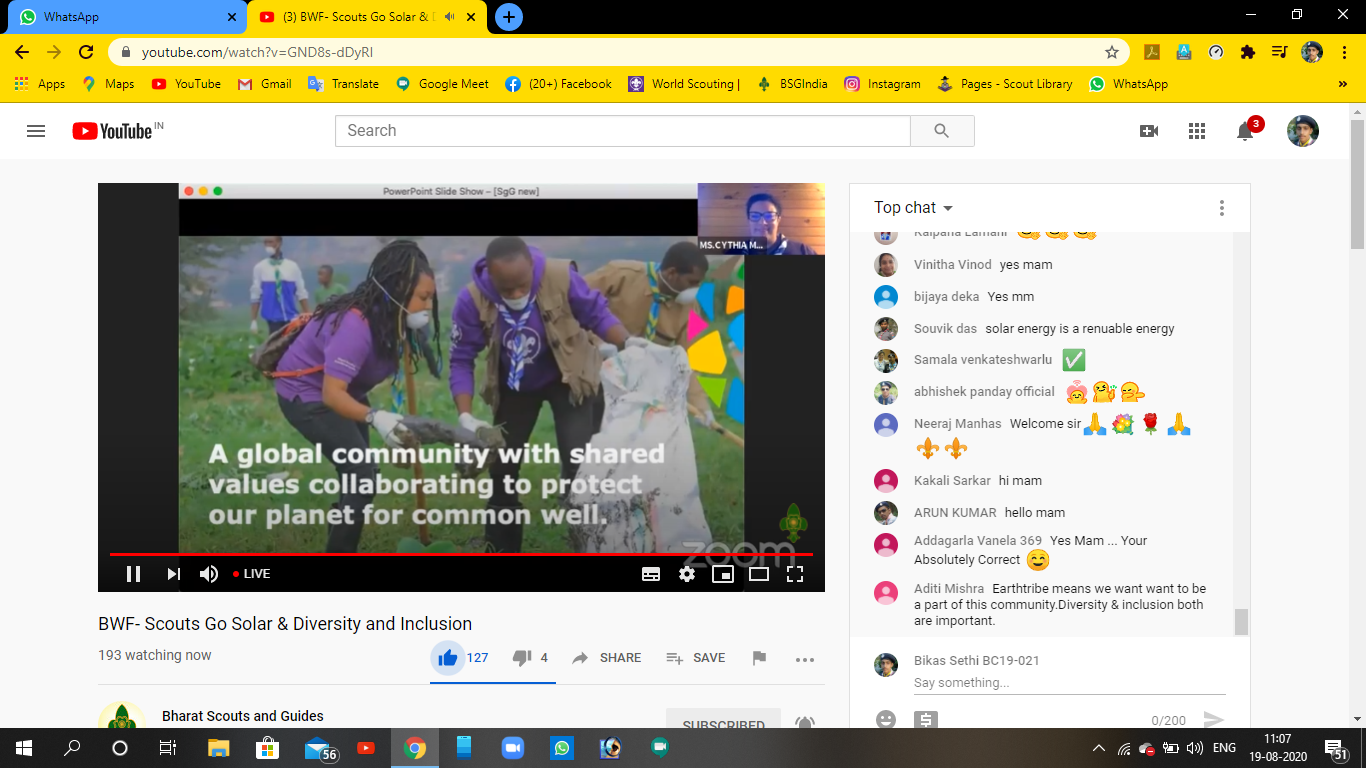Click the dislike thumbs down icon
The height and width of the screenshot is (768, 1366).
521,658
